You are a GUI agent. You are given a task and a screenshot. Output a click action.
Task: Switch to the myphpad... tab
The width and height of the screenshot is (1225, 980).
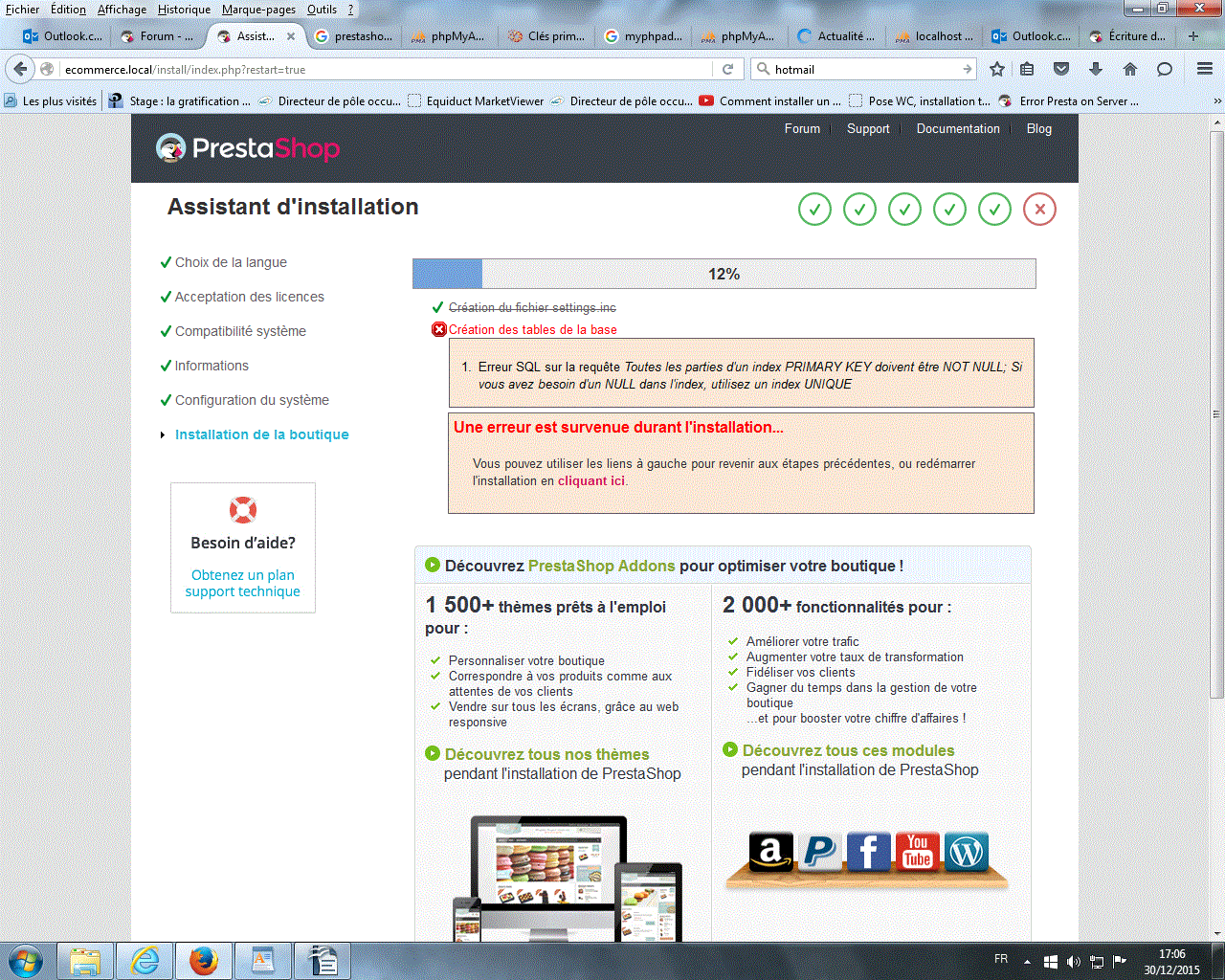pos(644,36)
